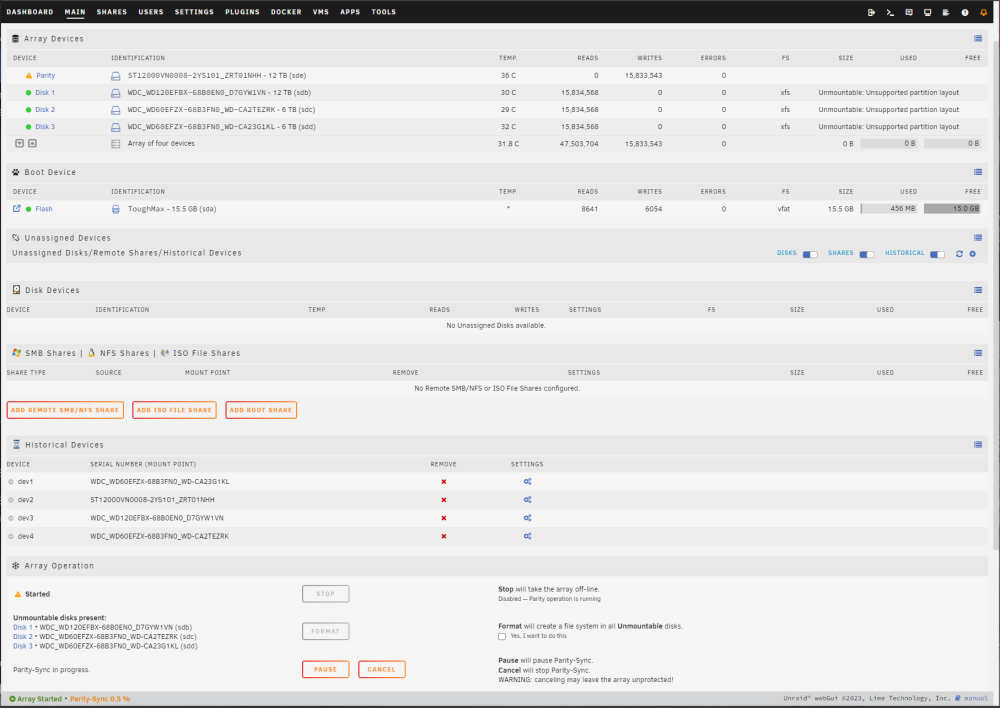Open the Shares menu
1000x708 pixels.
(x=112, y=12)
